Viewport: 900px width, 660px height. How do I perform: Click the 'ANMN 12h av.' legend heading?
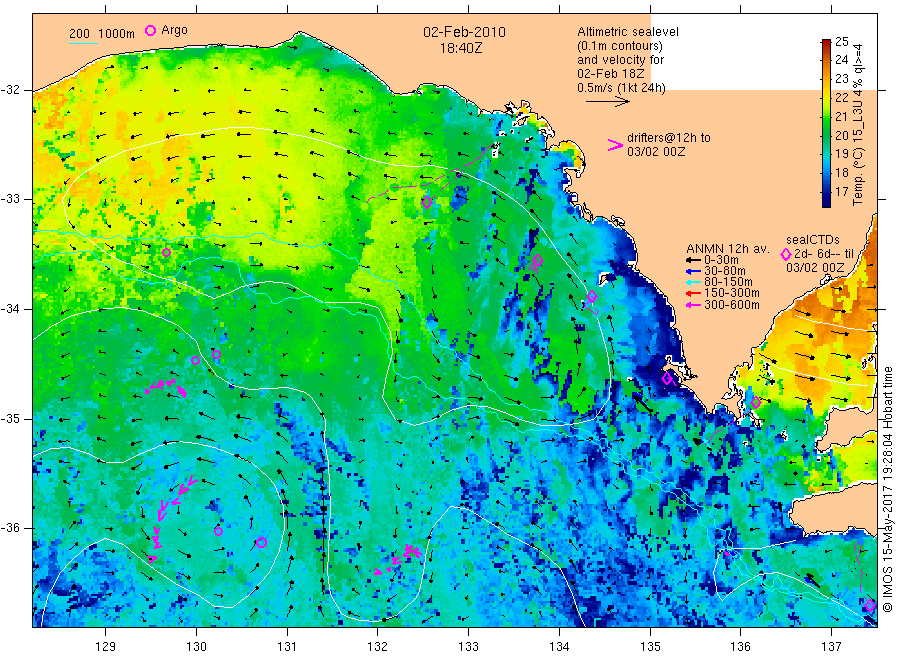pyautogui.click(x=728, y=249)
